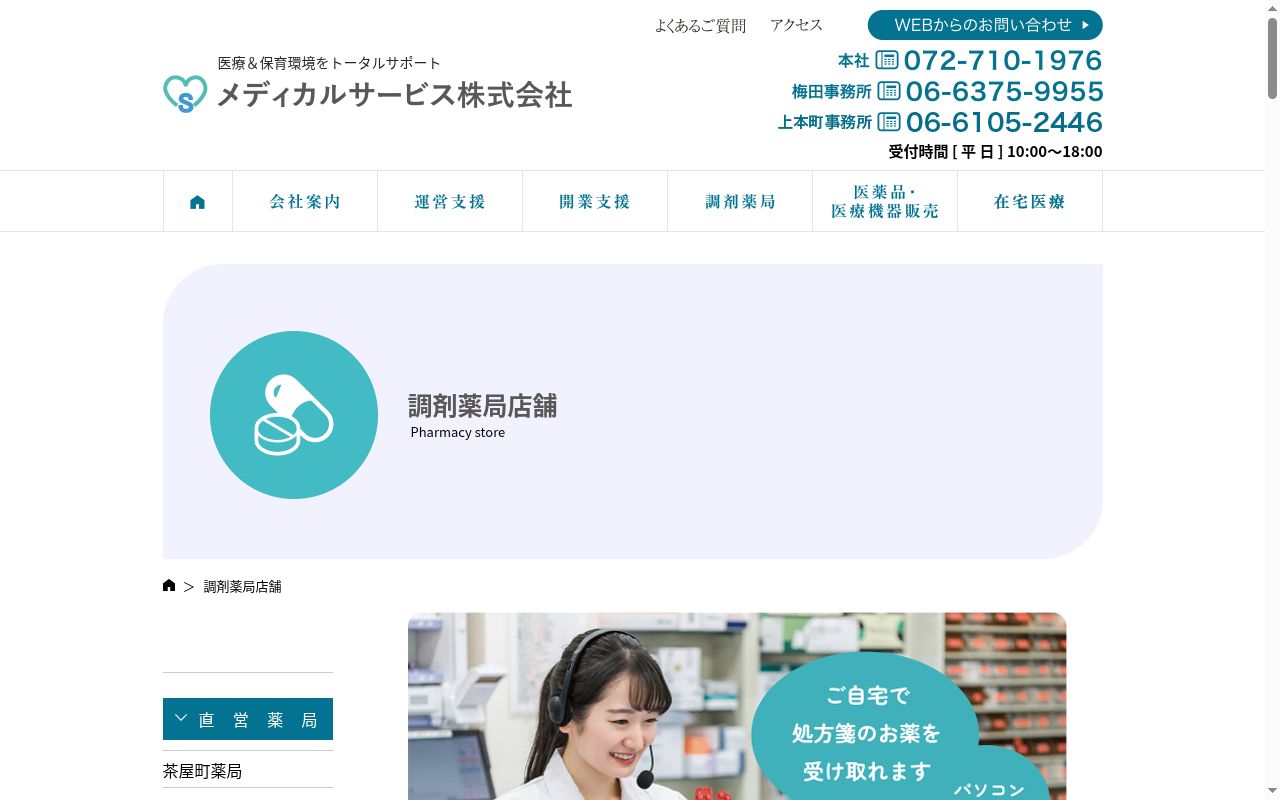Viewport: 1280px width, 800px height.
Task: Click the 上本町事務所 number 06-6105-2446
Action: 1005,122
